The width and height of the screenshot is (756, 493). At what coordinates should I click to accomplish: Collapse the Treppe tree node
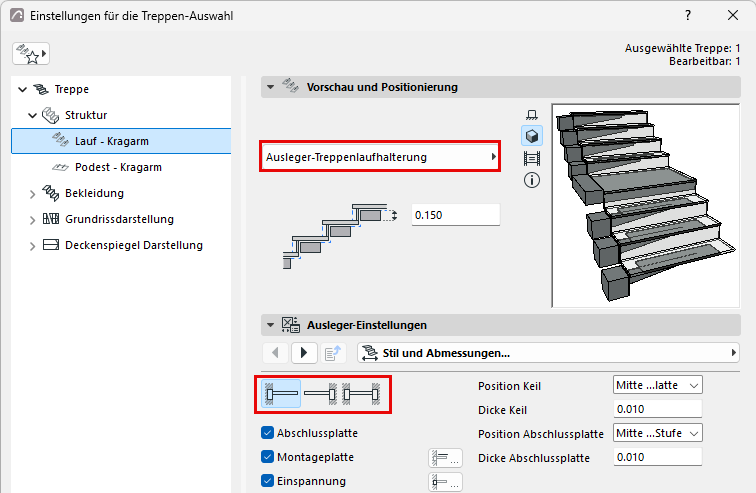(x=22, y=90)
